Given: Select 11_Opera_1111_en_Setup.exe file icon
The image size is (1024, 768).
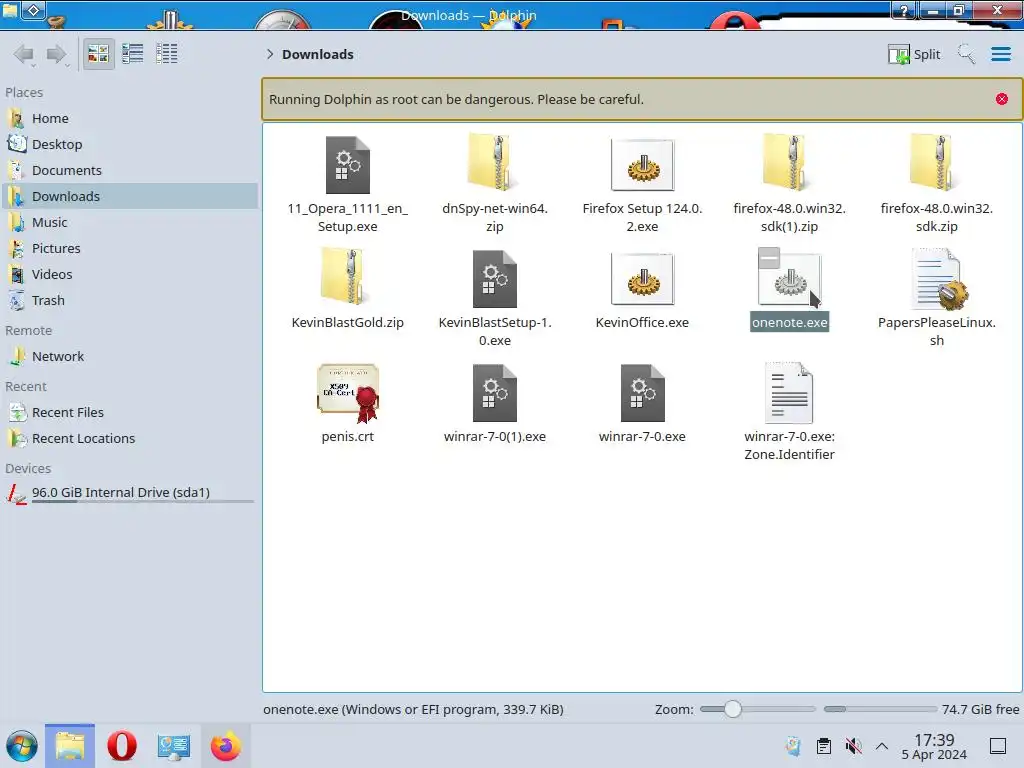Looking at the screenshot, I should 347,165.
